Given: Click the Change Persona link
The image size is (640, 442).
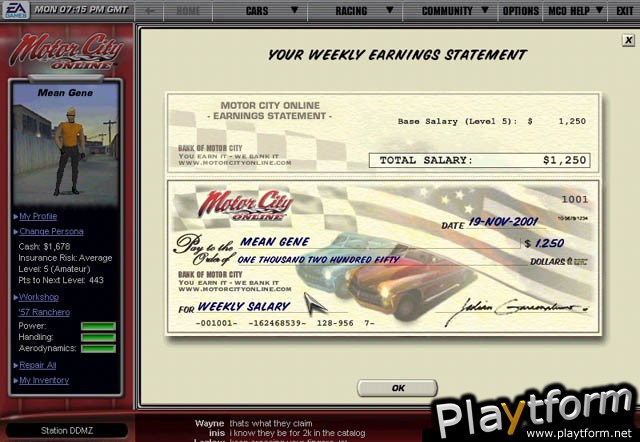Looking at the screenshot, I should [x=51, y=231].
